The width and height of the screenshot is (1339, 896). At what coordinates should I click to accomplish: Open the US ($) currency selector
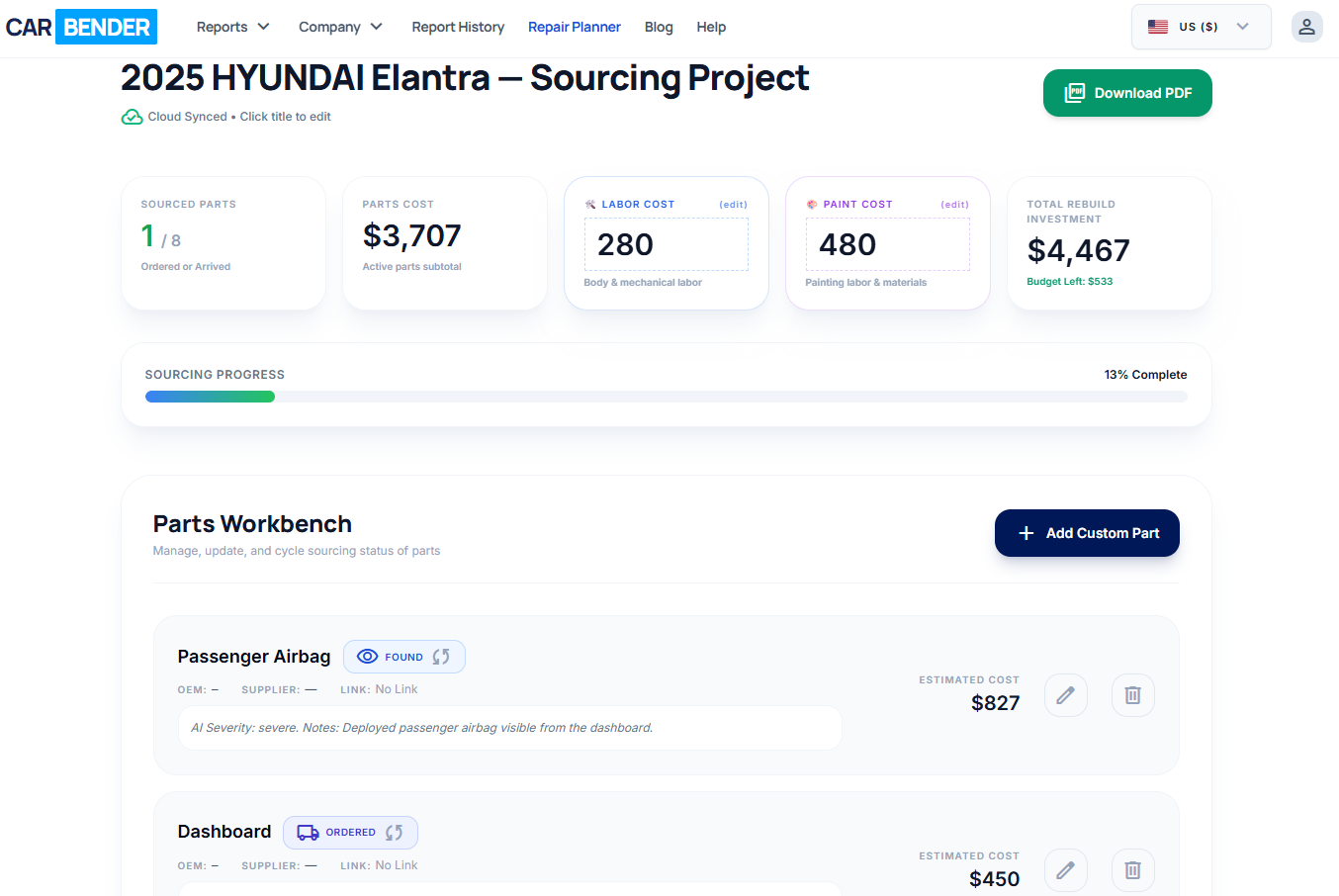click(1202, 27)
